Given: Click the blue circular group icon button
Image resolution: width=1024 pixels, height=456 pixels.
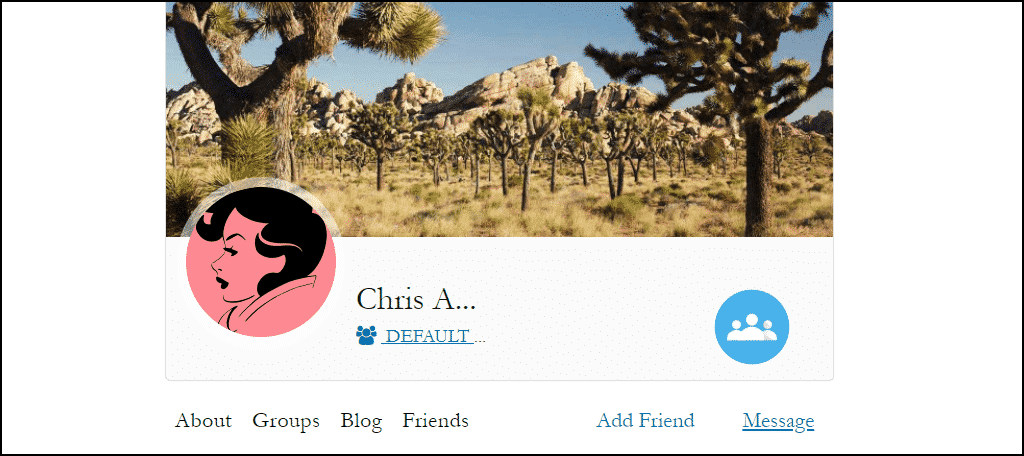Looking at the screenshot, I should point(752,327).
